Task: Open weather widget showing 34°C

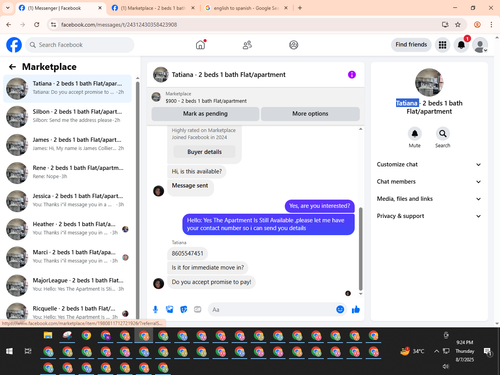Action: [x=413, y=351]
